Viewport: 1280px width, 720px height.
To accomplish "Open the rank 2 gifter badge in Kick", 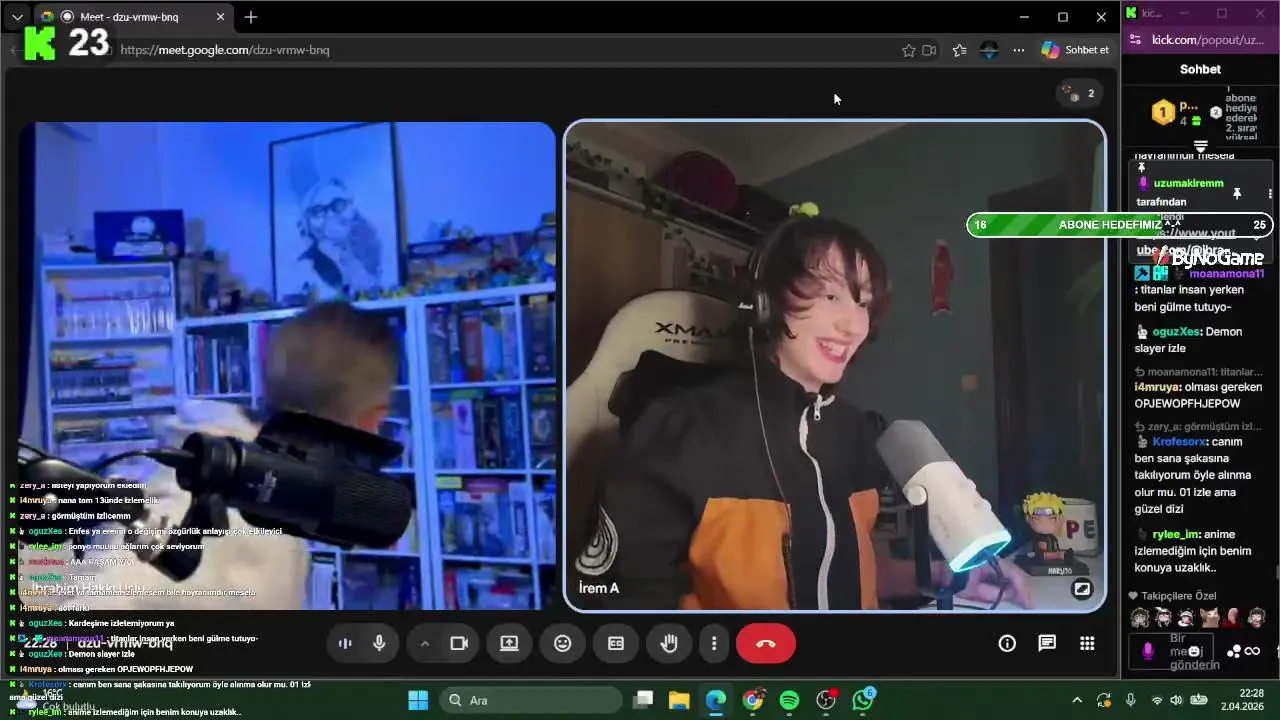I will [1216, 113].
